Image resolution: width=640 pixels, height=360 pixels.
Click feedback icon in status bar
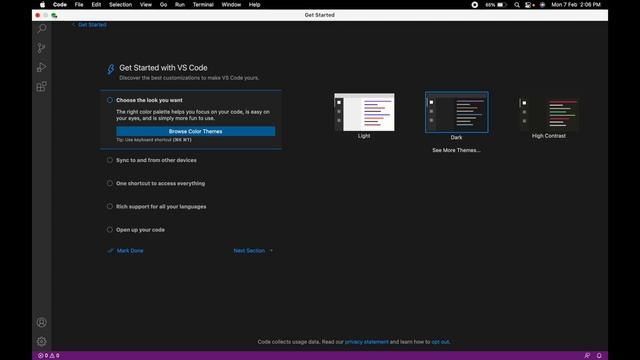587,356
